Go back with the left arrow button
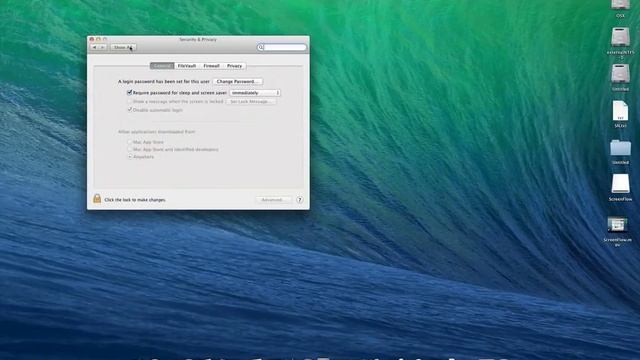The width and height of the screenshot is (640, 360). point(94,47)
